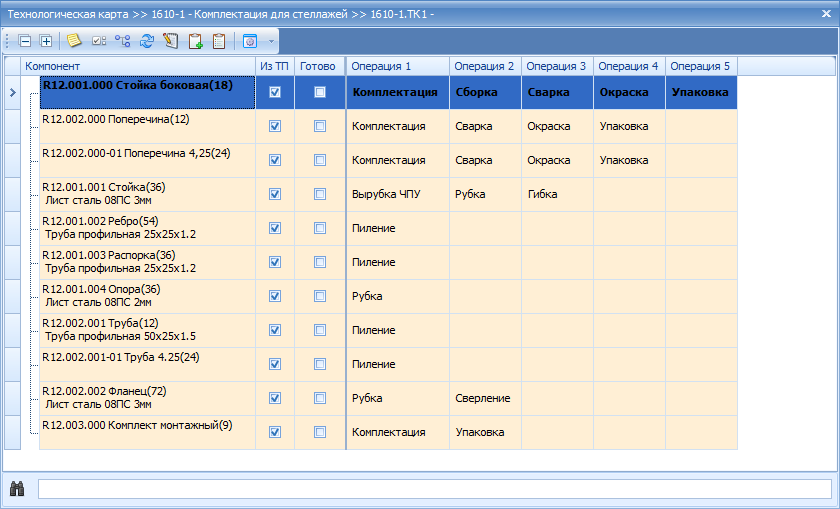Open the yellow sticky note icon
840x509 pixels.
pos(73,41)
